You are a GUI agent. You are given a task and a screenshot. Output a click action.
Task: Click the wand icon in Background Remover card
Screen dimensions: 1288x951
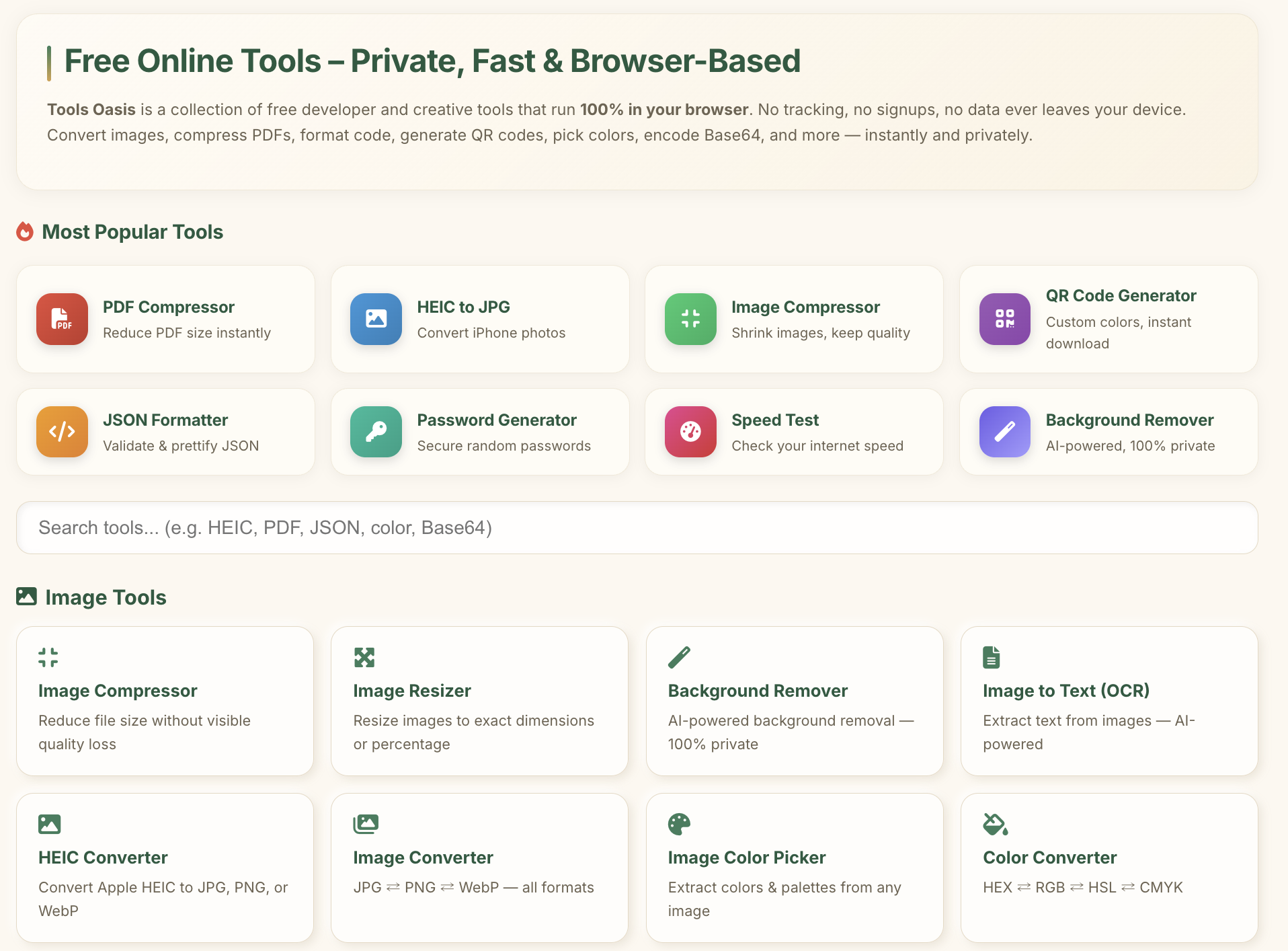[679, 657]
